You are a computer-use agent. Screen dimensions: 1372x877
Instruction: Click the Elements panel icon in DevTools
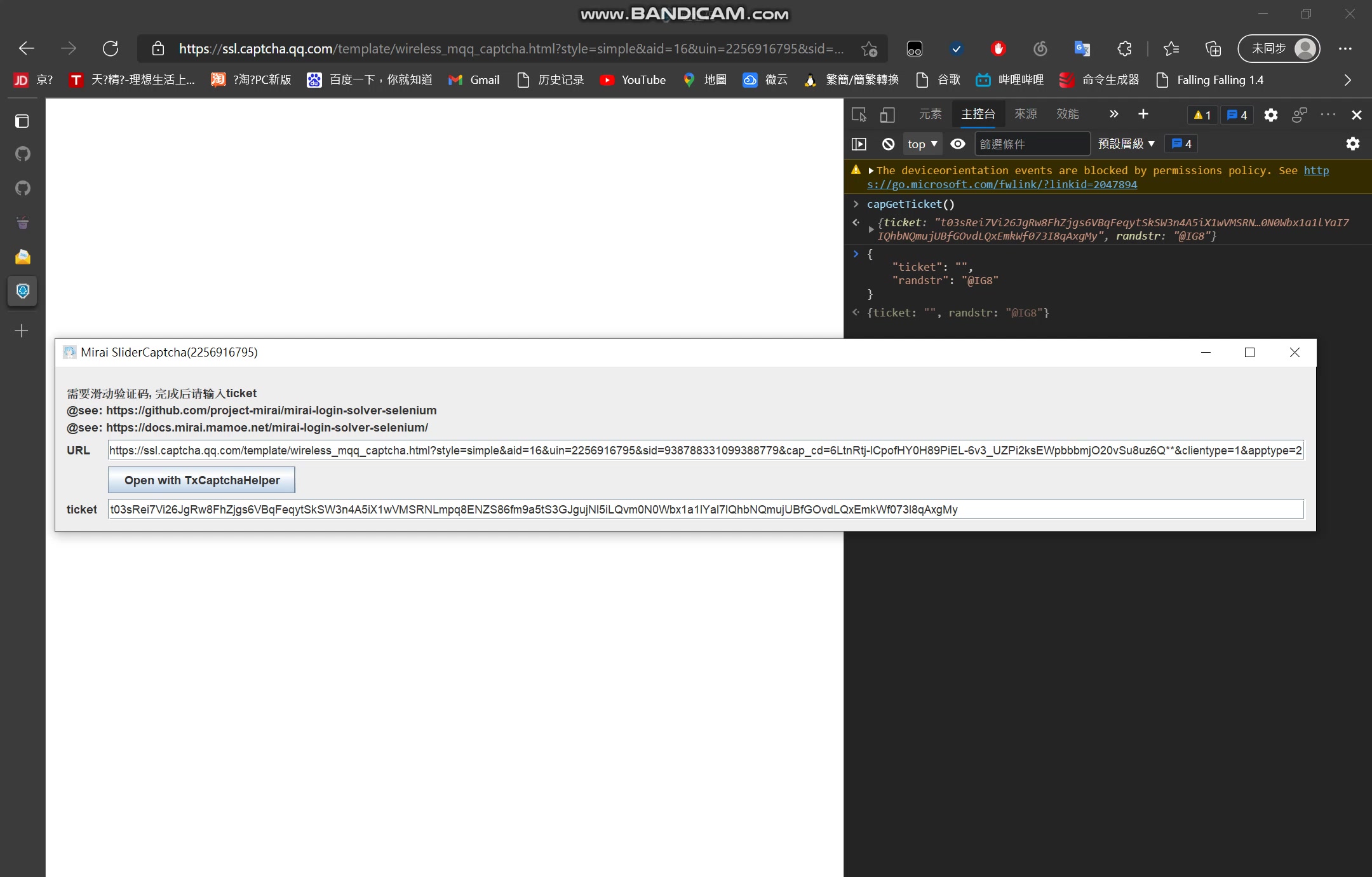[929, 113]
